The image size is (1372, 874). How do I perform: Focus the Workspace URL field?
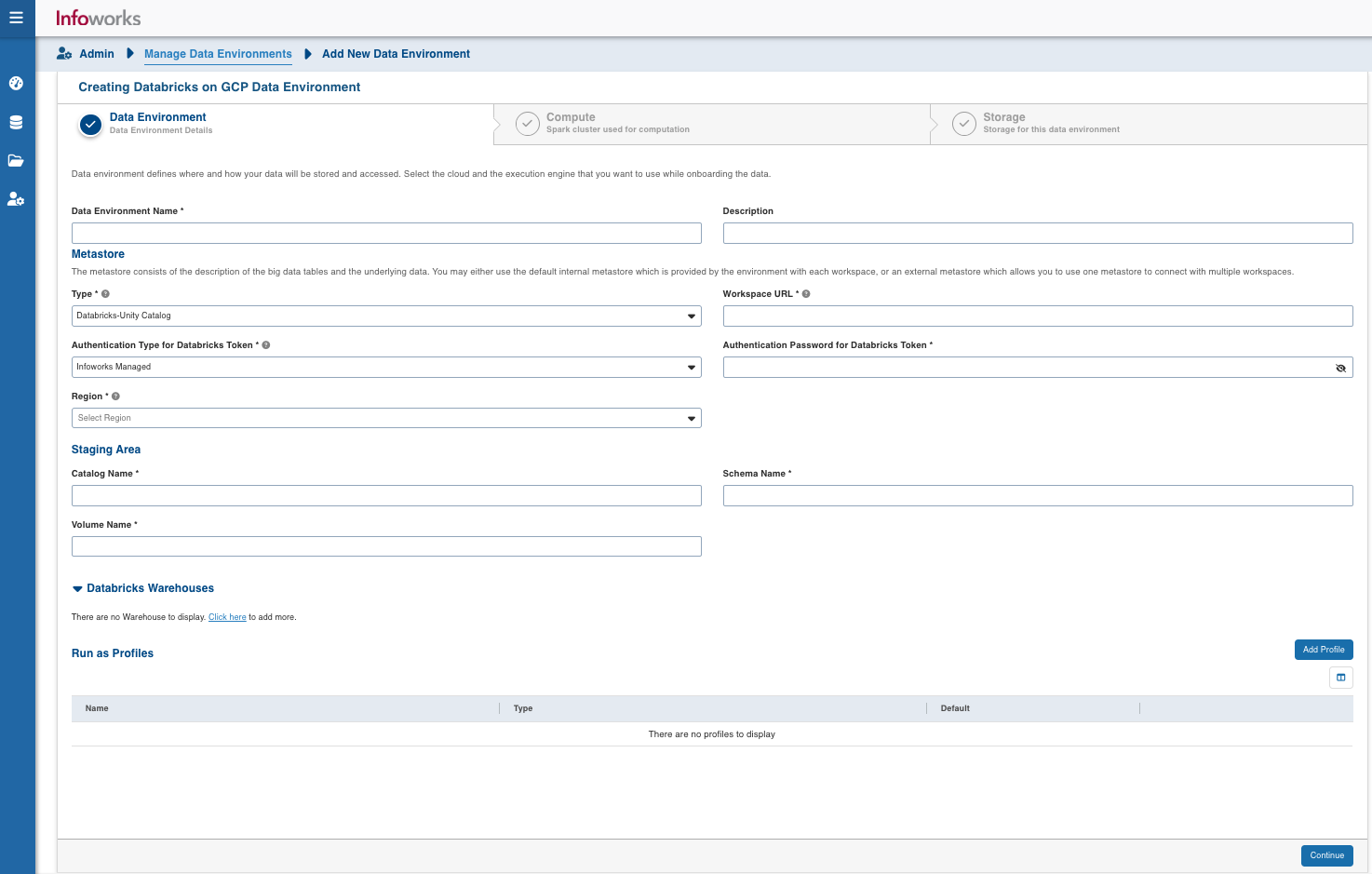(x=1038, y=316)
